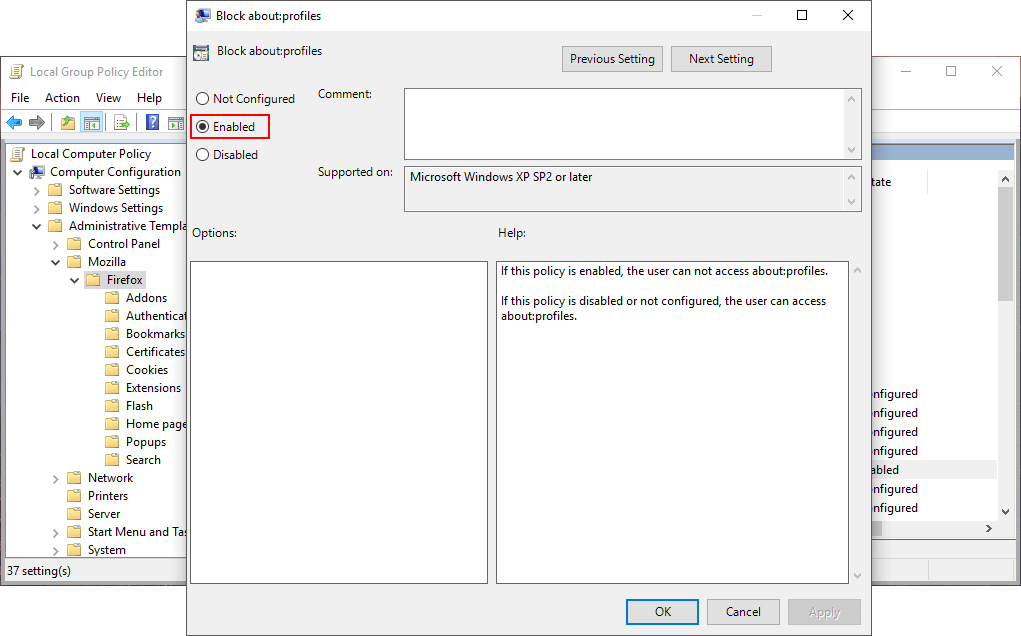
Task: Expand the Windows Settings node
Action: [36, 208]
